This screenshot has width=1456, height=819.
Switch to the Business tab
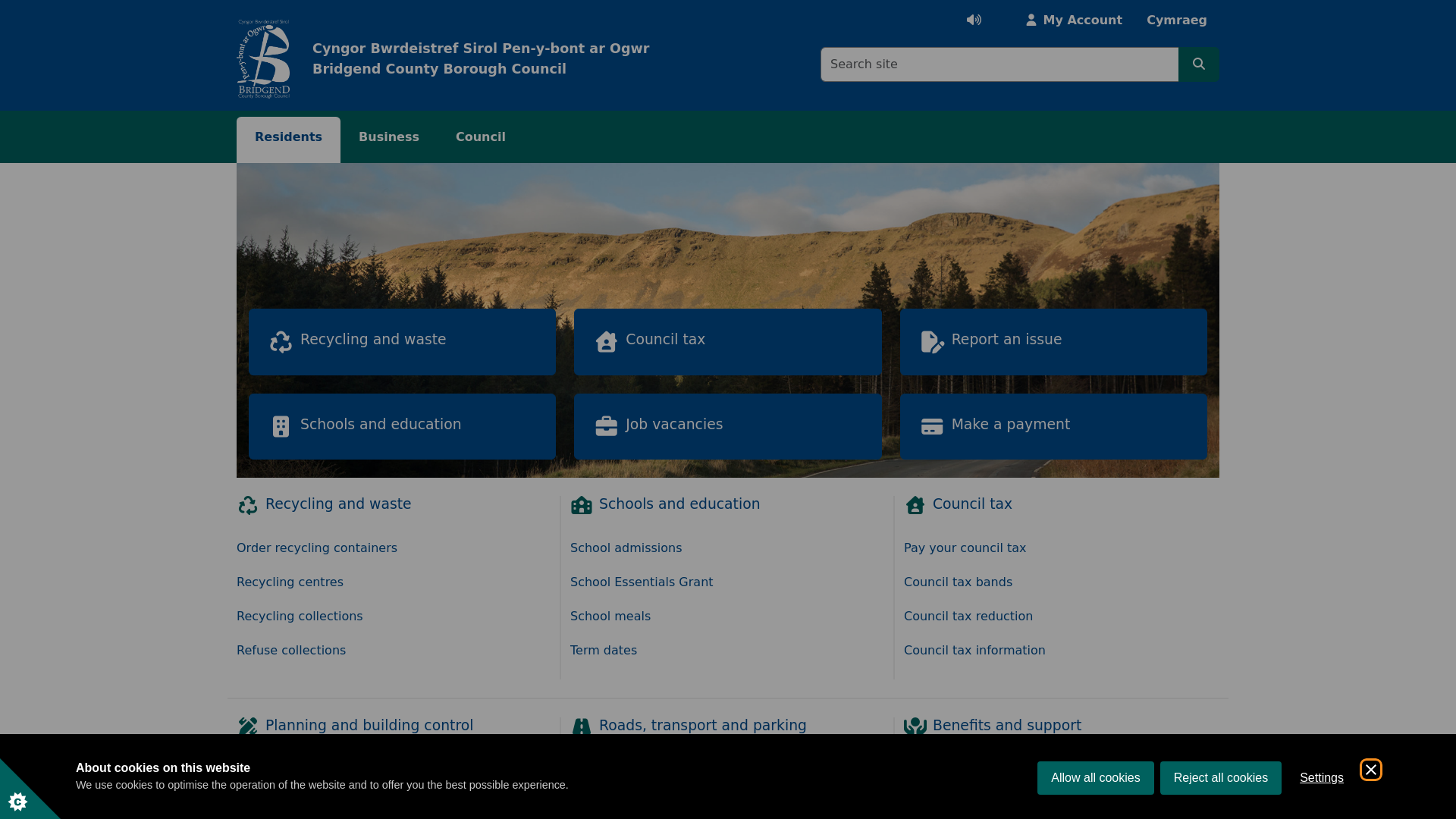click(389, 137)
